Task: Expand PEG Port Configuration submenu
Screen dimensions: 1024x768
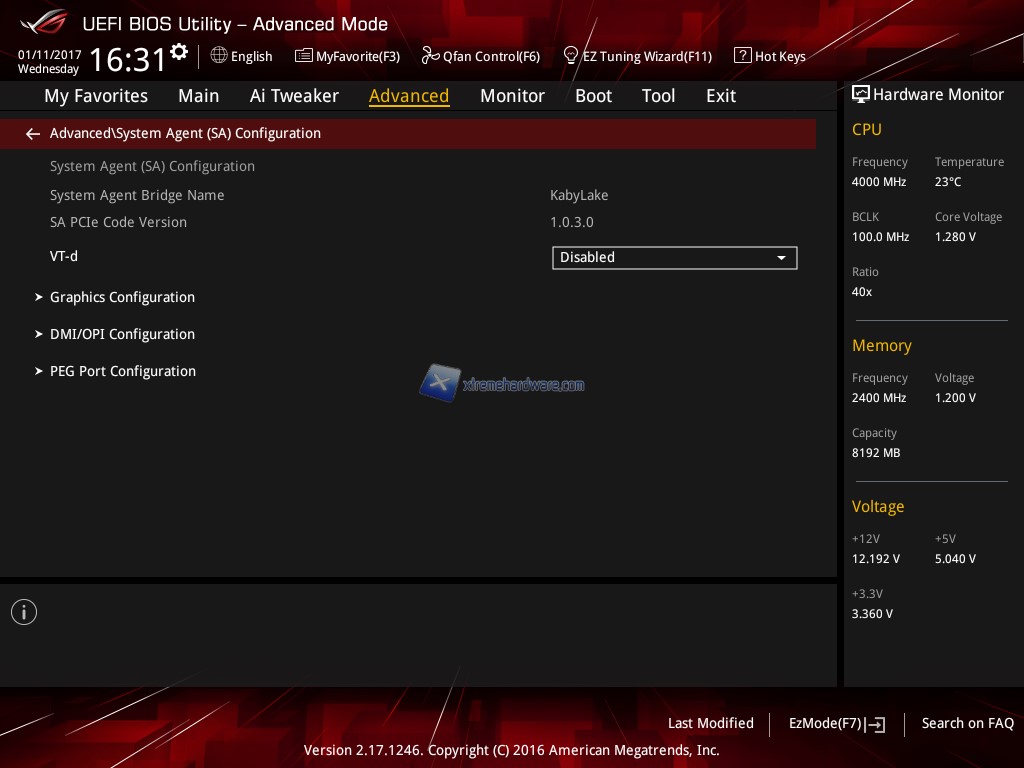Action: pos(122,371)
